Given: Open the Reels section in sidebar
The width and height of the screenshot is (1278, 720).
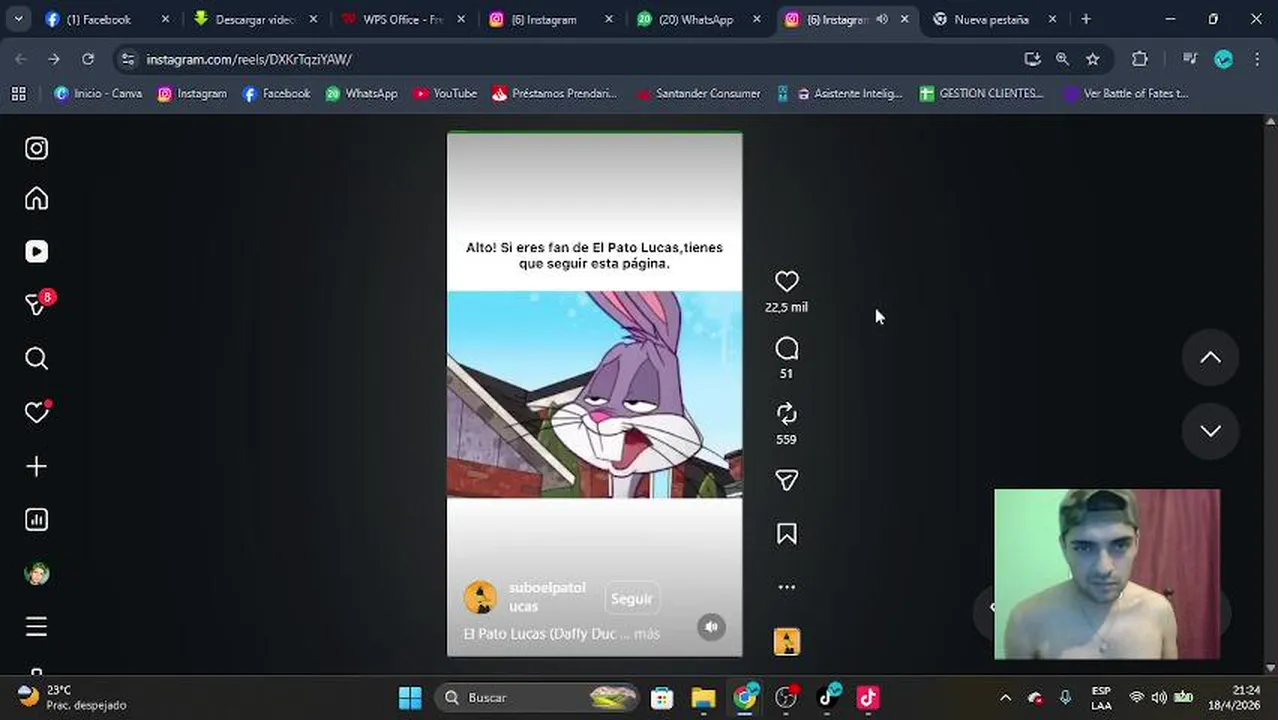Looking at the screenshot, I should tap(36, 252).
